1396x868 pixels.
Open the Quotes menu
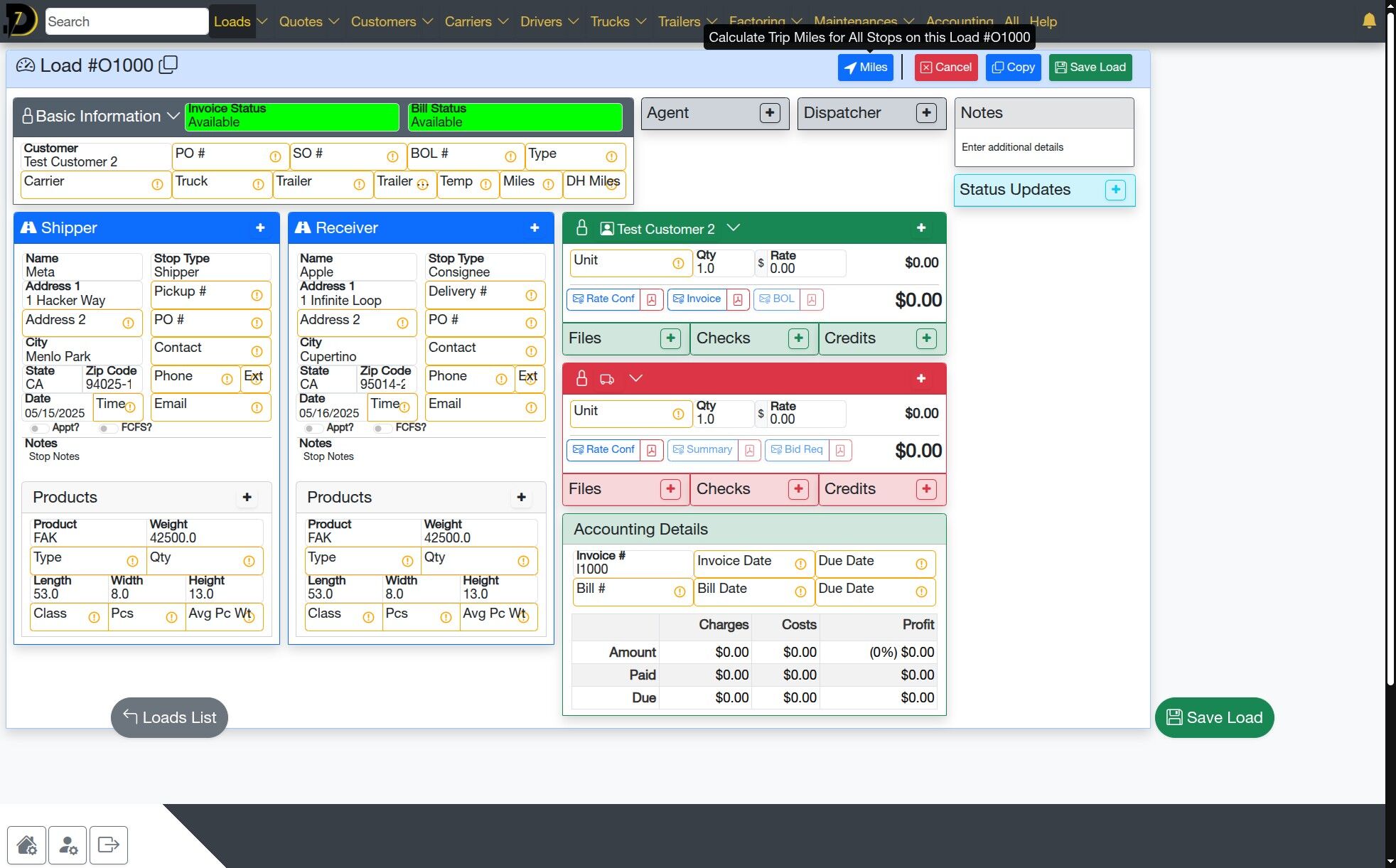point(308,21)
